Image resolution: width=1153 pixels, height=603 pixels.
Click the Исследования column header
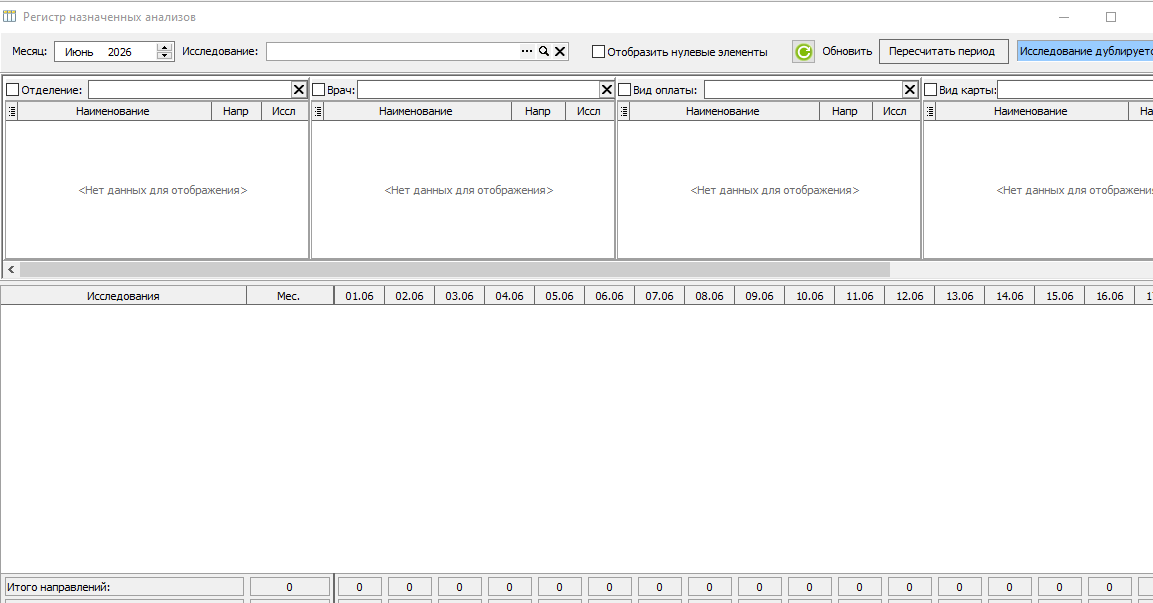(x=124, y=296)
